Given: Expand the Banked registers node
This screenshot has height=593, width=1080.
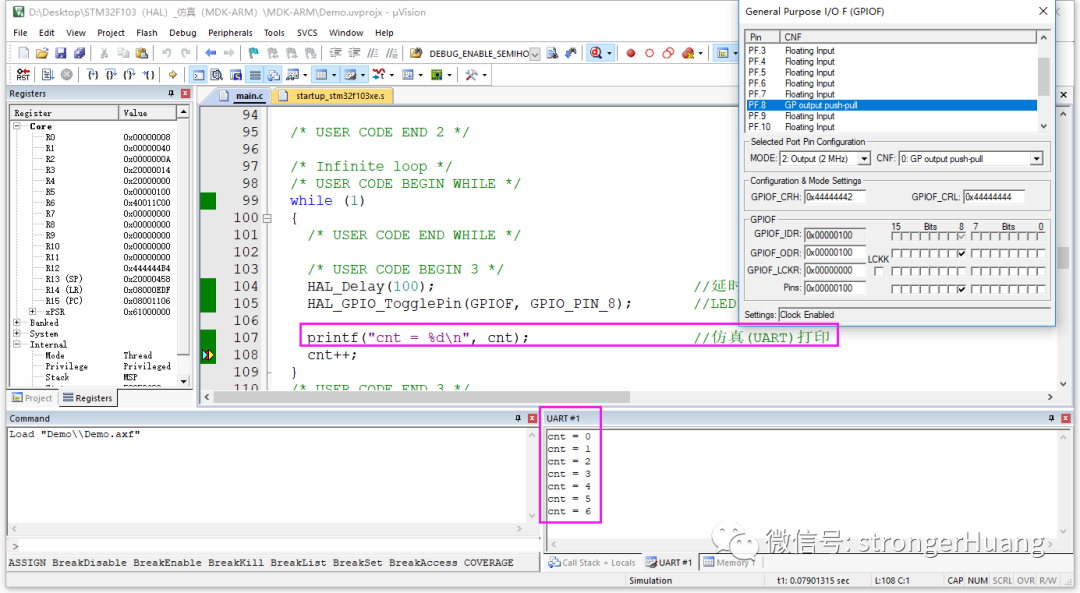Looking at the screenshot, I should click(17, 322).
